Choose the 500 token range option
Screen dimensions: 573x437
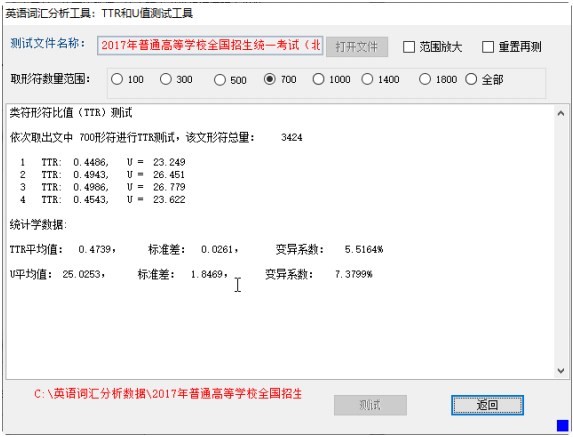point(220,80)
